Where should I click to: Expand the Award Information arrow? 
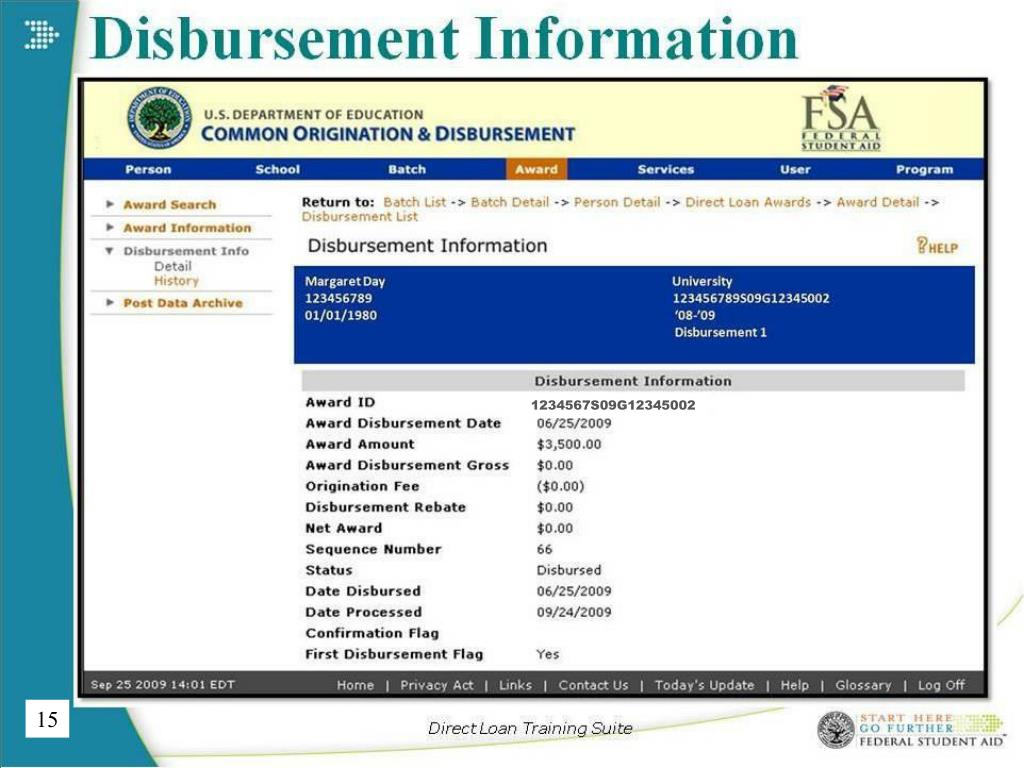[110, 228]
